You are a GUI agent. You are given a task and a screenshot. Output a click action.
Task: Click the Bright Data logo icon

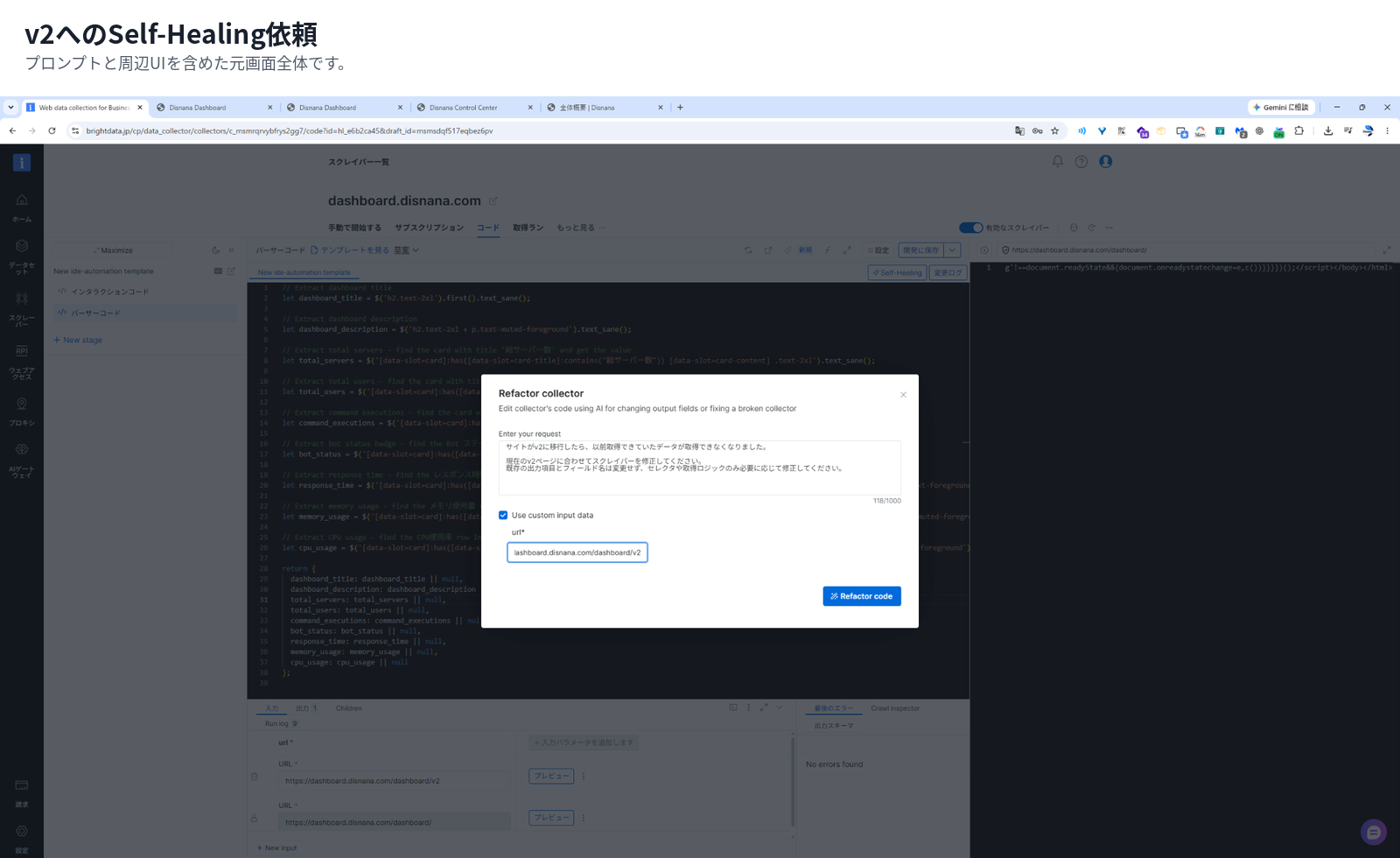tap(22, 163)
